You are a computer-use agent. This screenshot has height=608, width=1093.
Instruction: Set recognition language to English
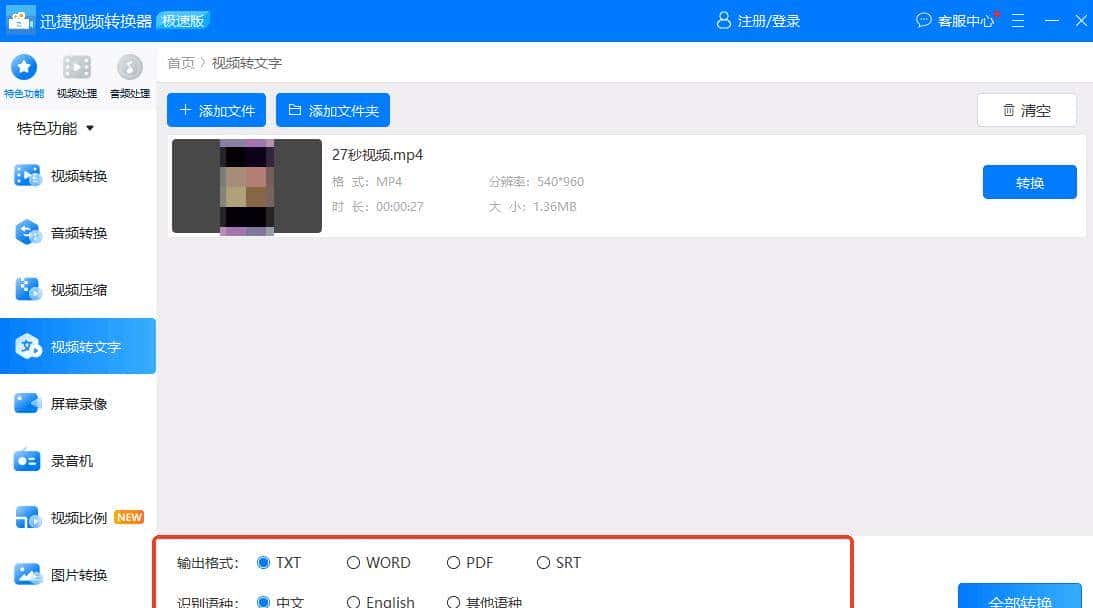353,600
